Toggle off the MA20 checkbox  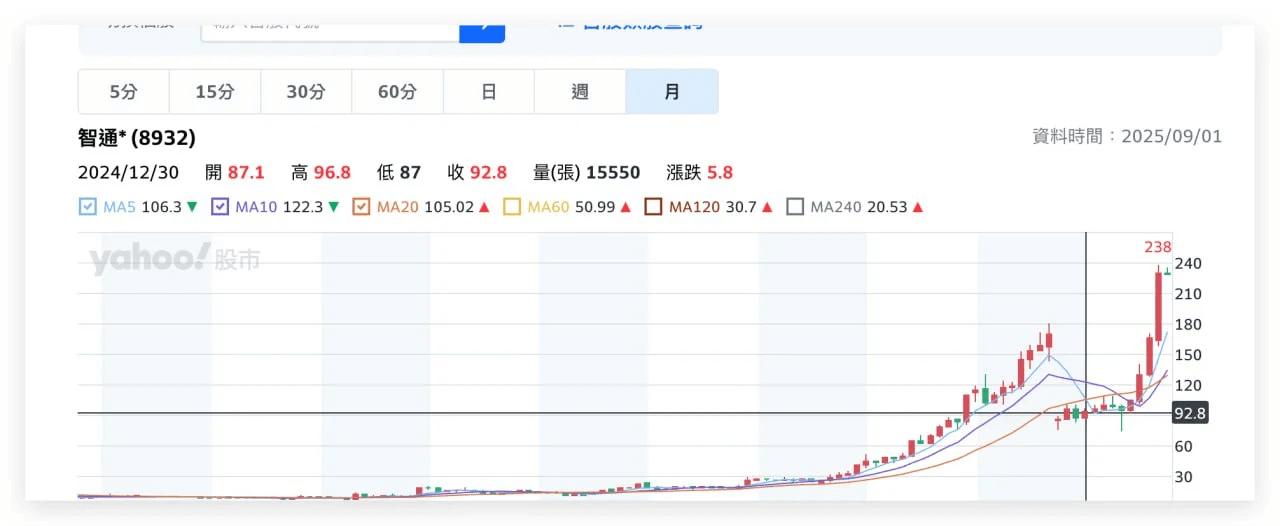pos(361,207)
